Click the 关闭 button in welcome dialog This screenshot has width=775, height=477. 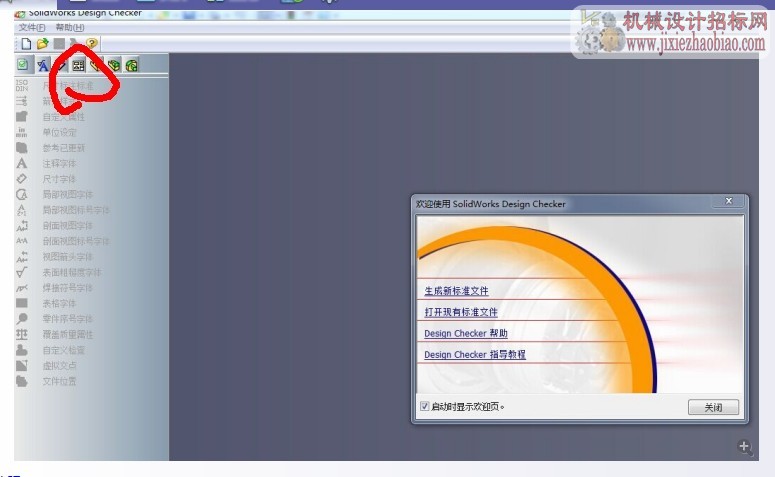click(713, 407)
